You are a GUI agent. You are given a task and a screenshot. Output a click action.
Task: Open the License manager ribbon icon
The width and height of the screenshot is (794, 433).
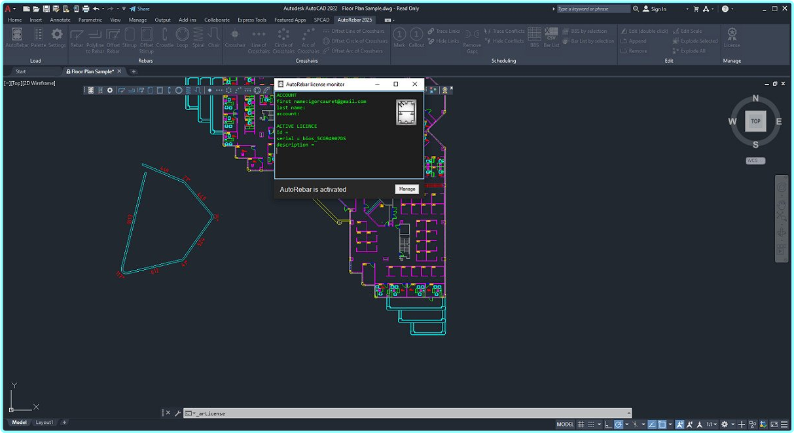click(x=732, y=37)
